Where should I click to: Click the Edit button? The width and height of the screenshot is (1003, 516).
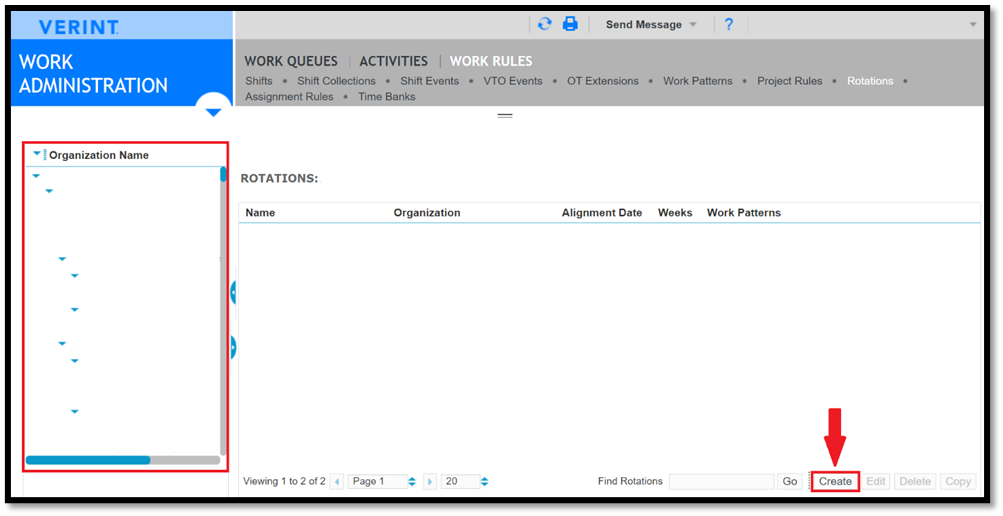pyautogui.click(x=876, y=481)
